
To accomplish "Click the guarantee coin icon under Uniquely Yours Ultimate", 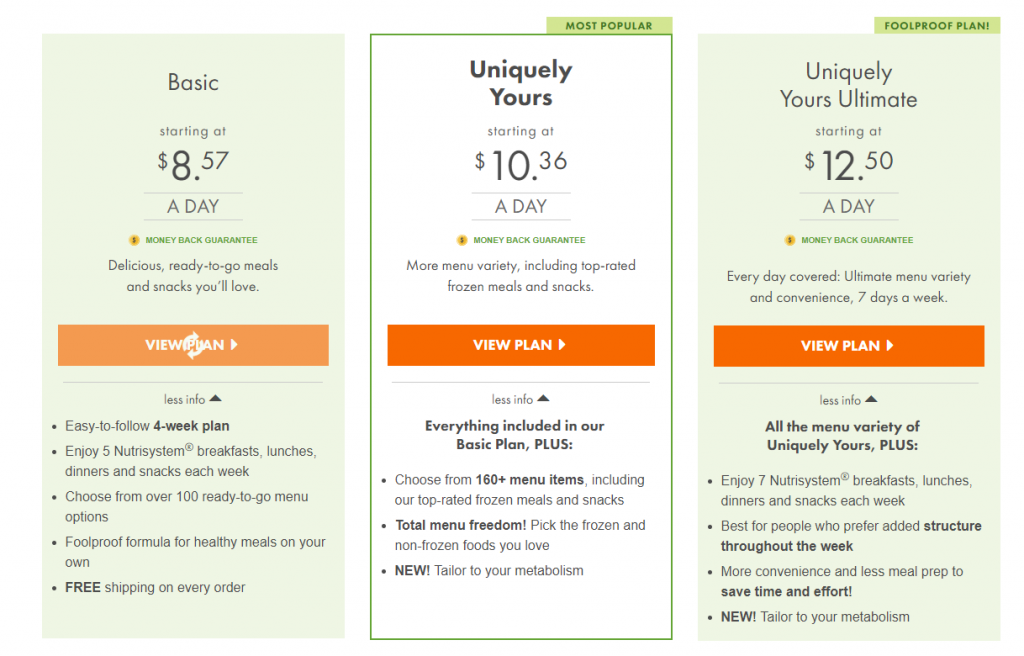I will 788,240.
